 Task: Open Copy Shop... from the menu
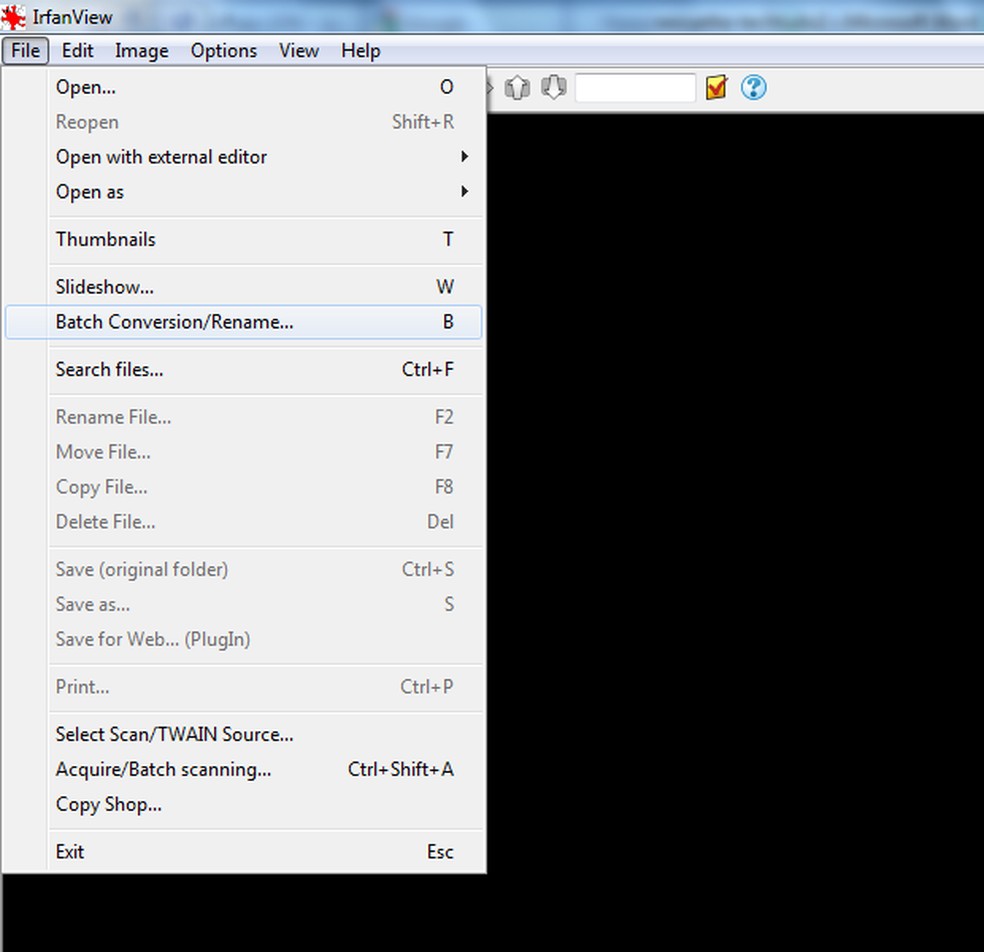[243, 805]
